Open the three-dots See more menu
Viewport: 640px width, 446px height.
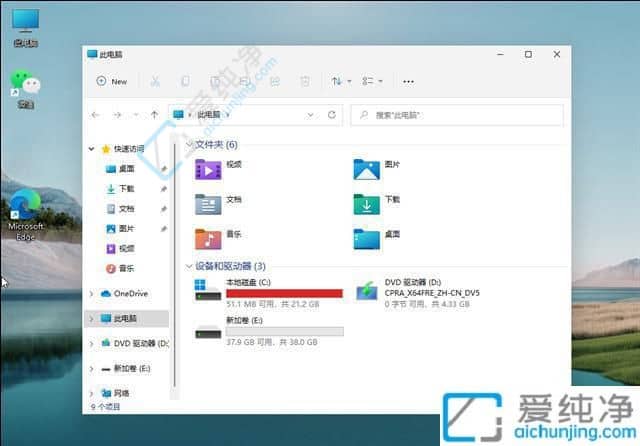408,81
